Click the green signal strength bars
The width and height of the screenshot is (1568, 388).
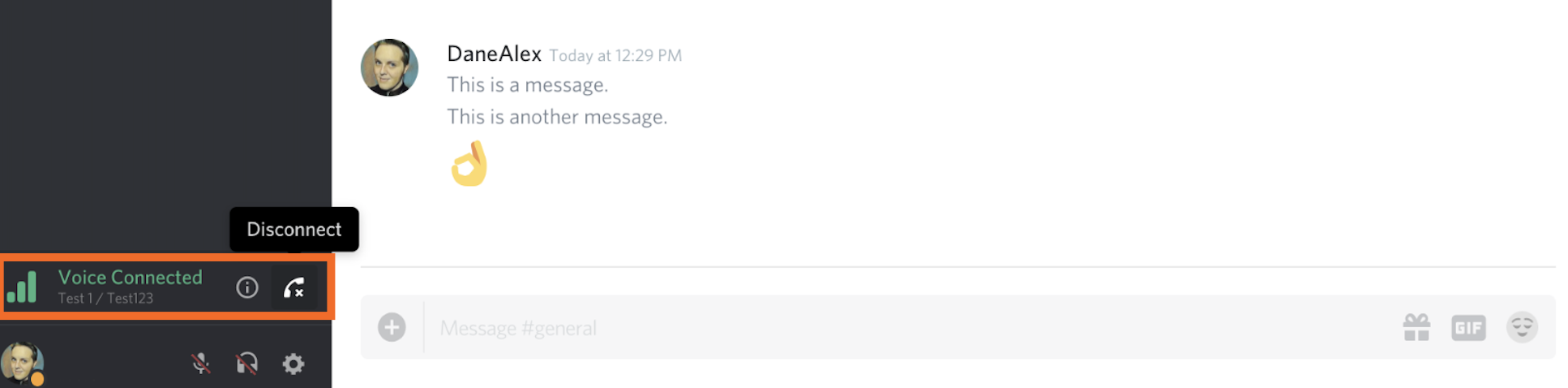pyautogui.click(x=22, y=287)
